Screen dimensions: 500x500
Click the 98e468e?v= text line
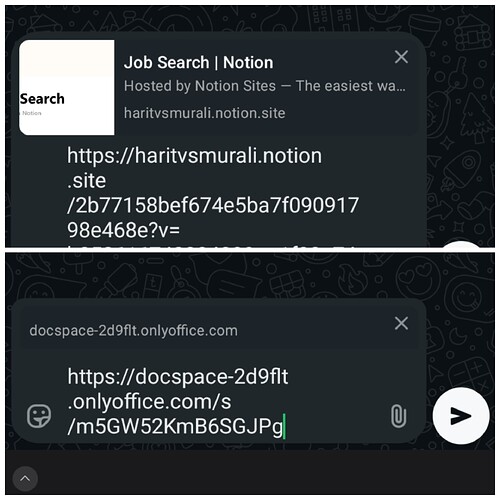point(123,230)
